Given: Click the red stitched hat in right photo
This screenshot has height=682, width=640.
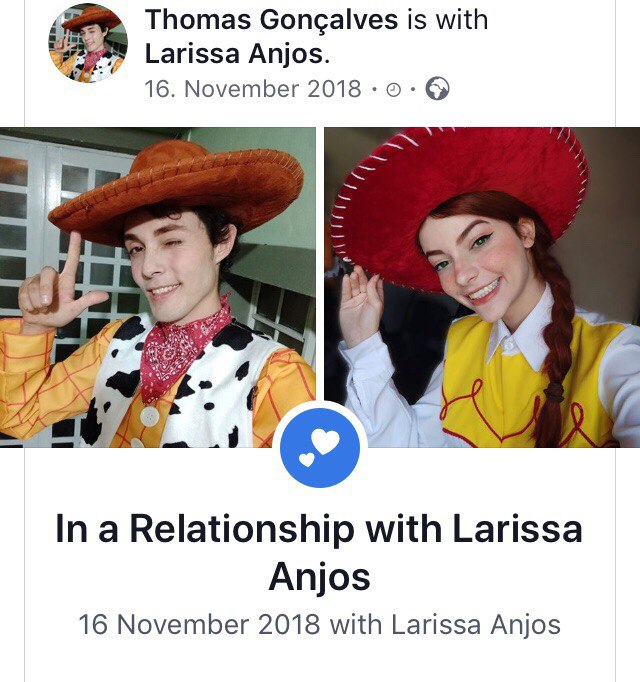Looking at the screenshot, I should tap(459, 202).
